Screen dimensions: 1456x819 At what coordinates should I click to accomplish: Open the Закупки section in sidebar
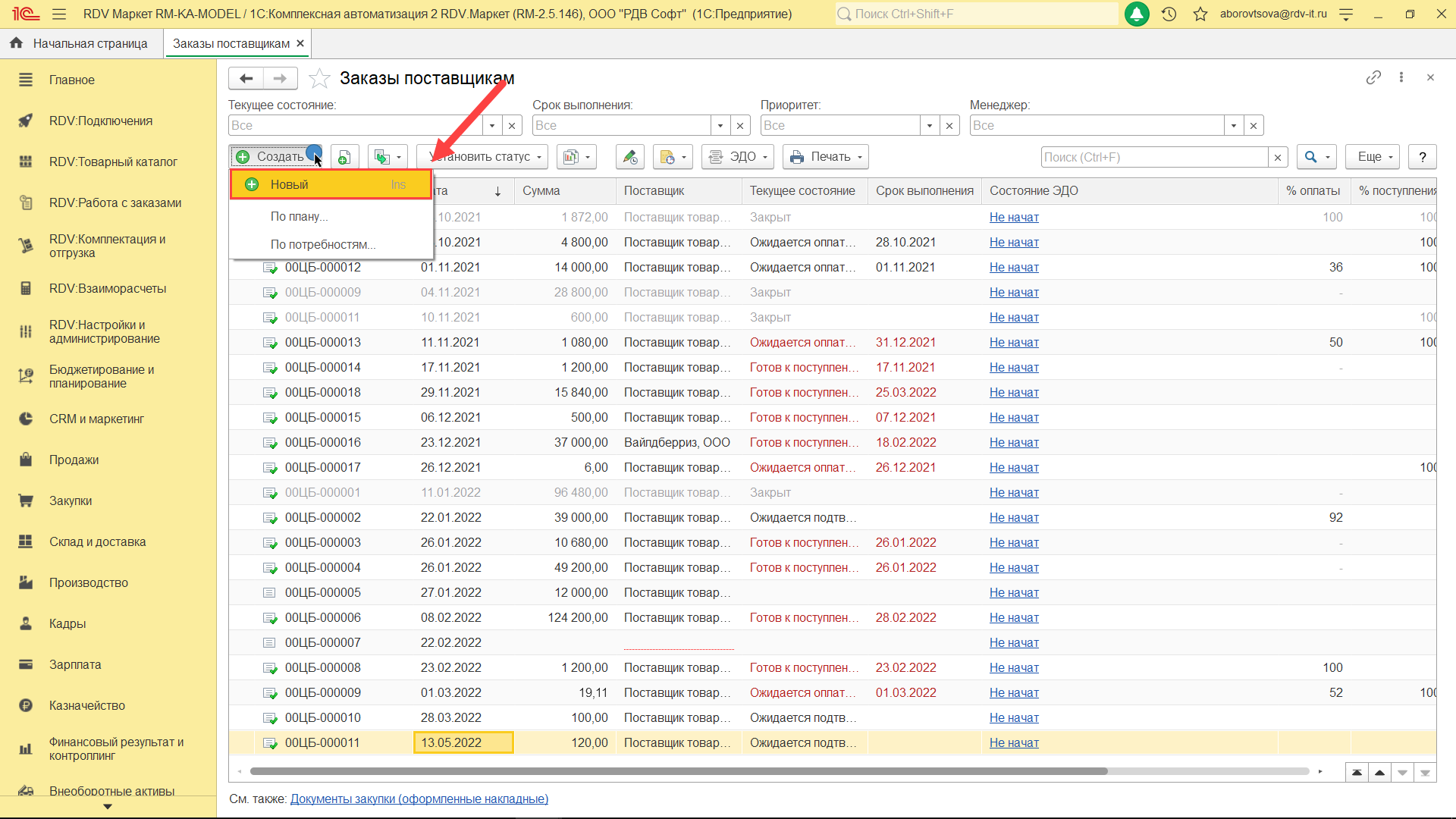[x=71, y=500]
